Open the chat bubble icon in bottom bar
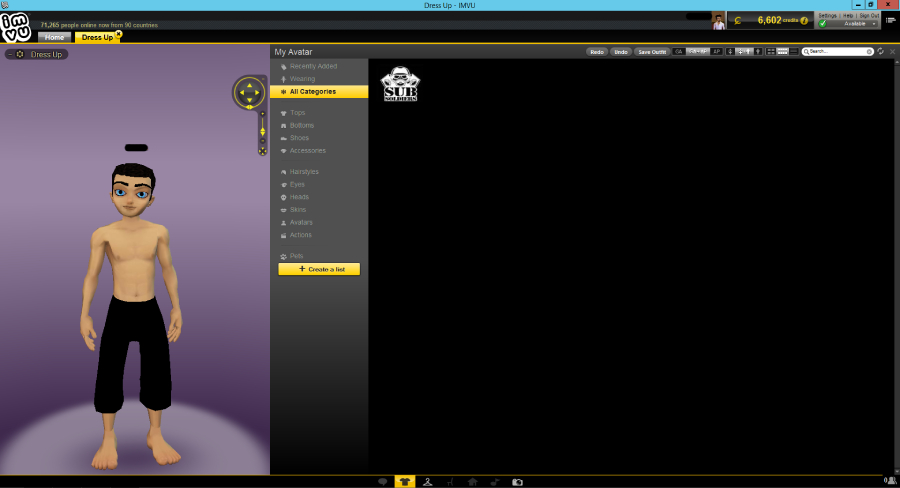This screenshot has height=488, width=900. (382, 482)
